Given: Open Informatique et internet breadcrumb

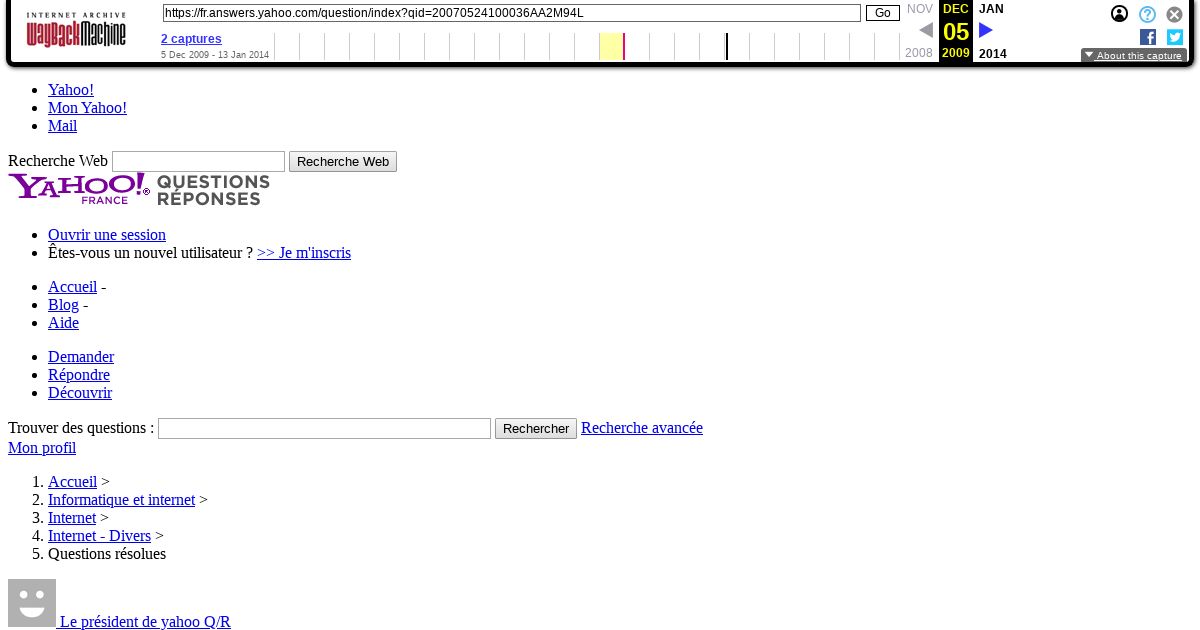Looking at the screenshot, I should click(121, 500).
